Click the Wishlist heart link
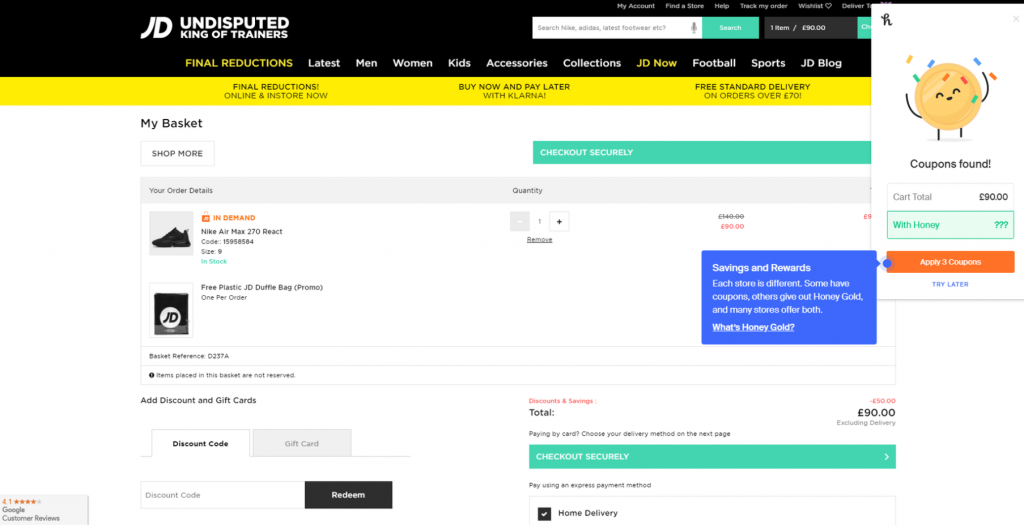 pyautogui.click(x=815, y=6)
